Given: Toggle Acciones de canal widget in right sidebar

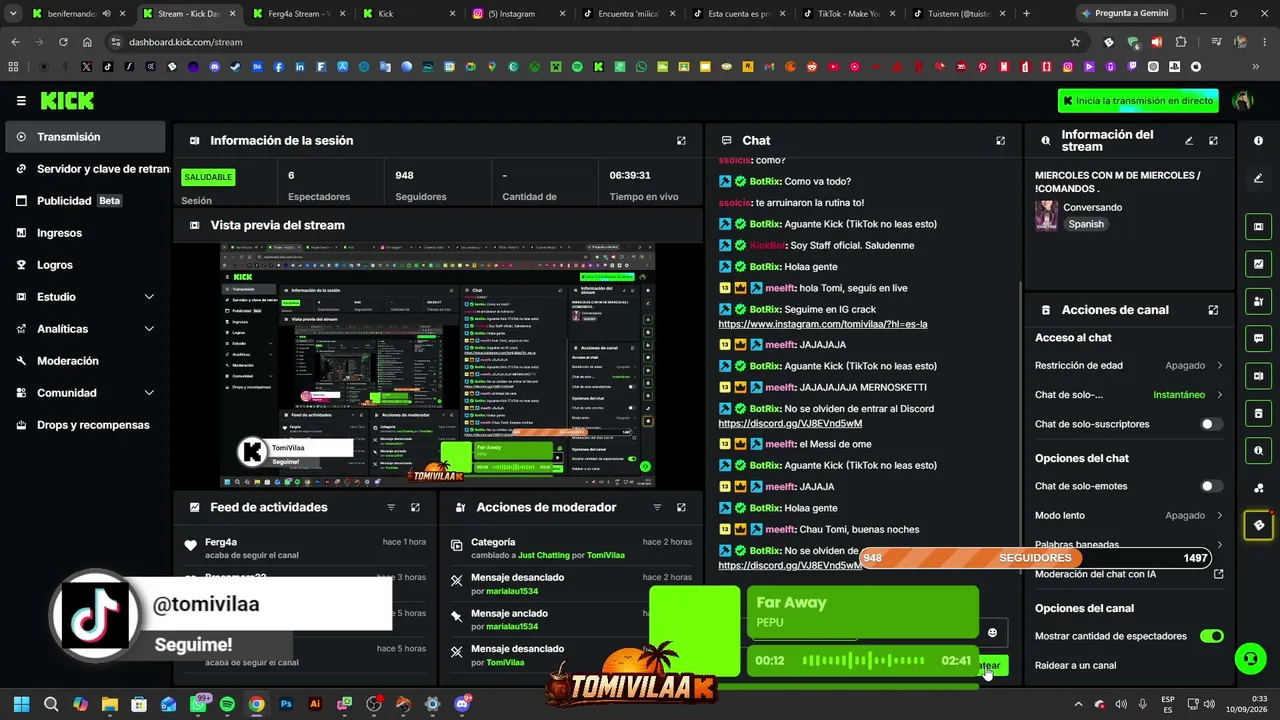Looking at the screenshot, I should click(x=1258, y=413).
